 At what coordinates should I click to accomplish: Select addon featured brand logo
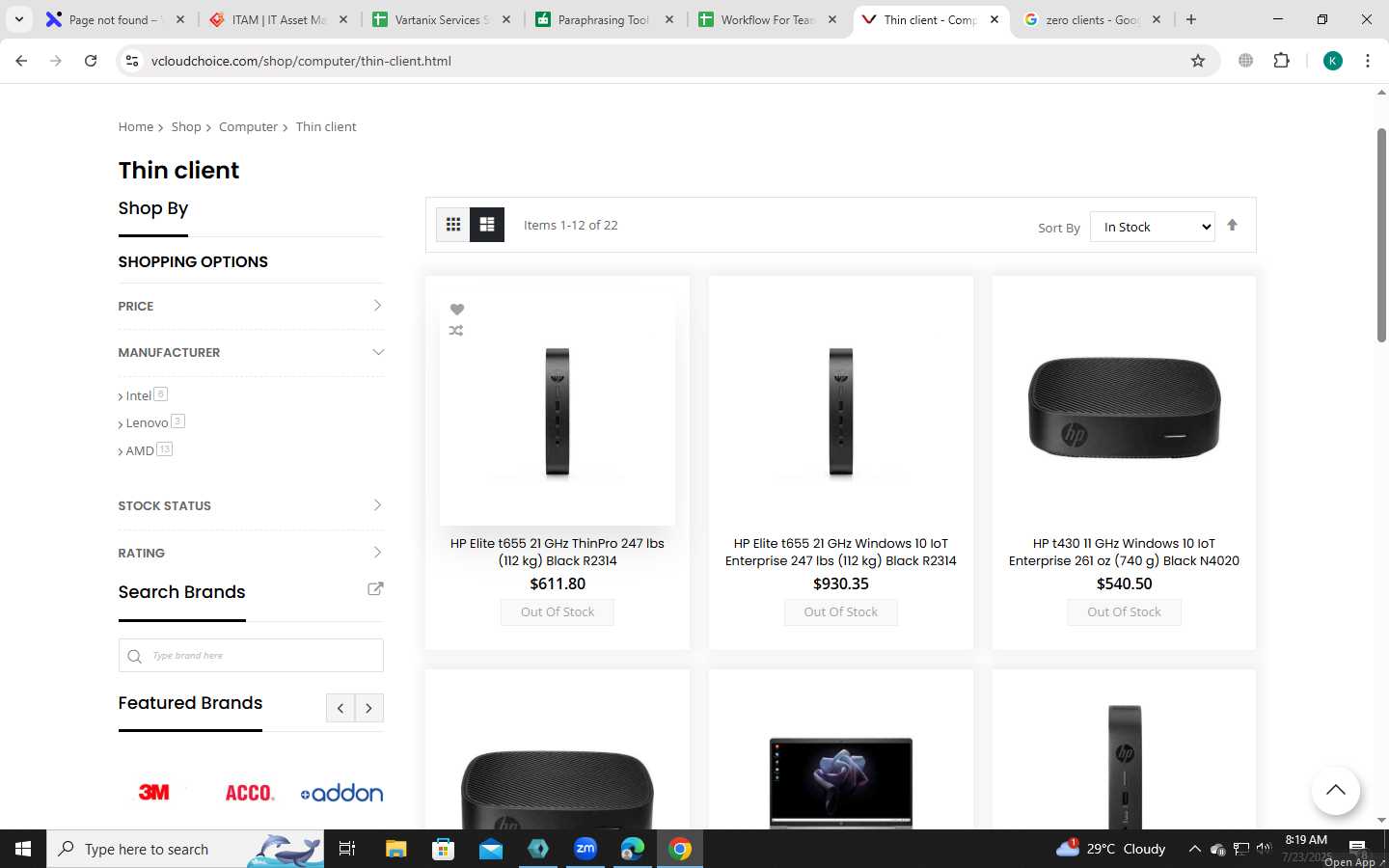[x=341, y=793]
